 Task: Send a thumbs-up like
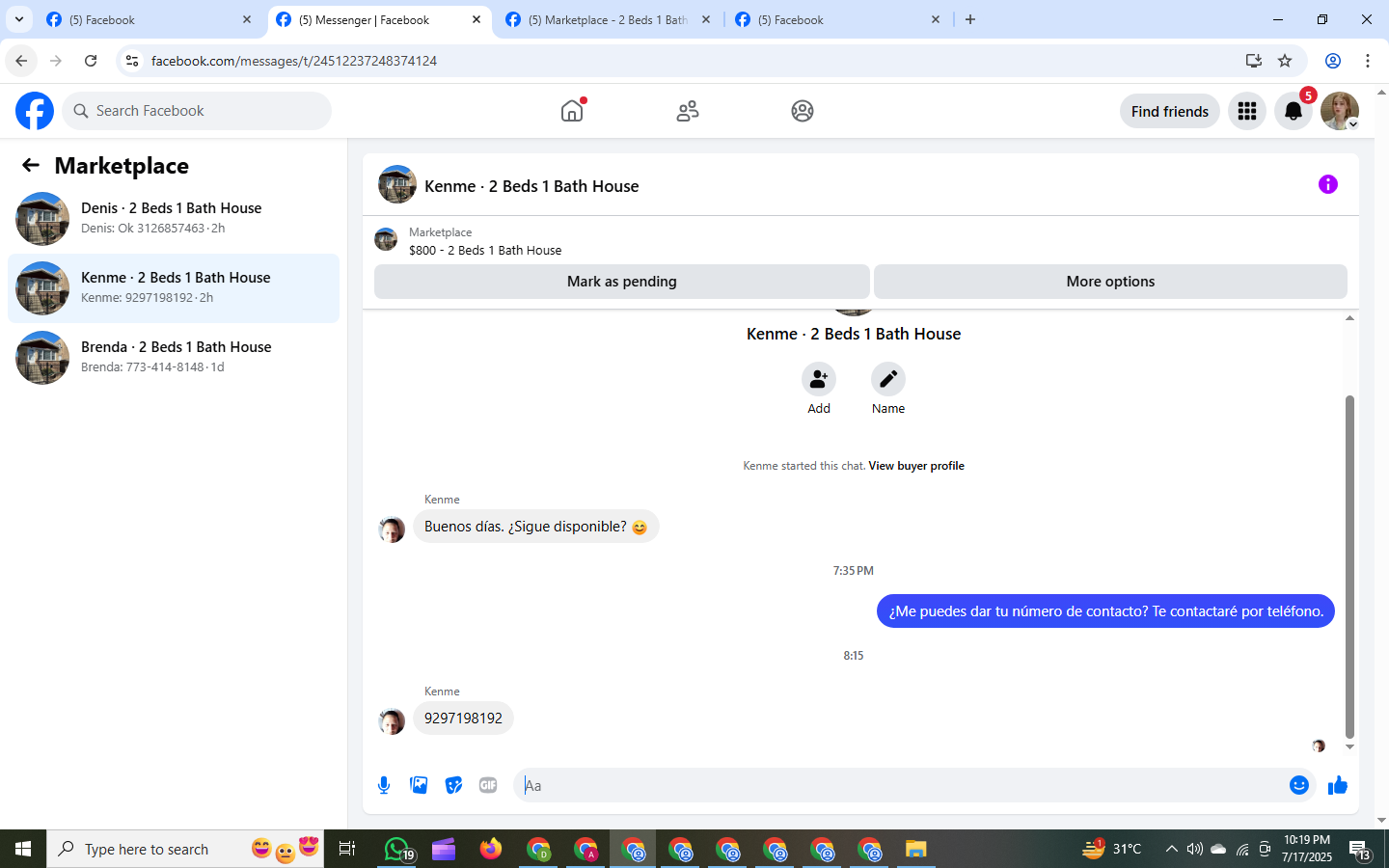[x=1338, y=785]
